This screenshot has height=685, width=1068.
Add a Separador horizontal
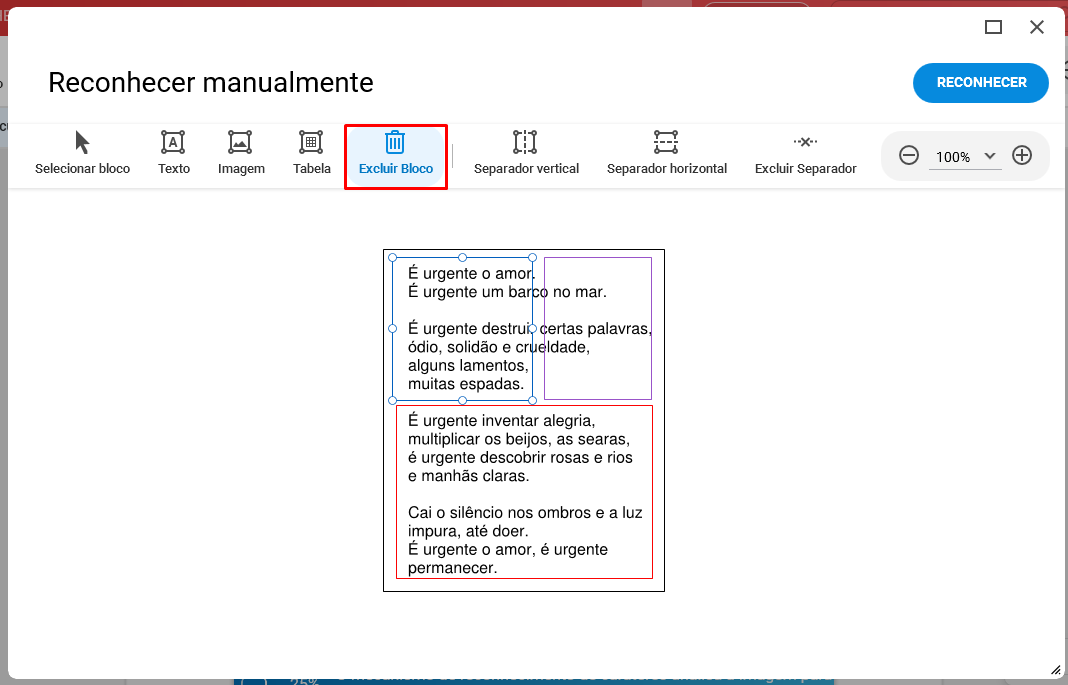click(667, 153)
